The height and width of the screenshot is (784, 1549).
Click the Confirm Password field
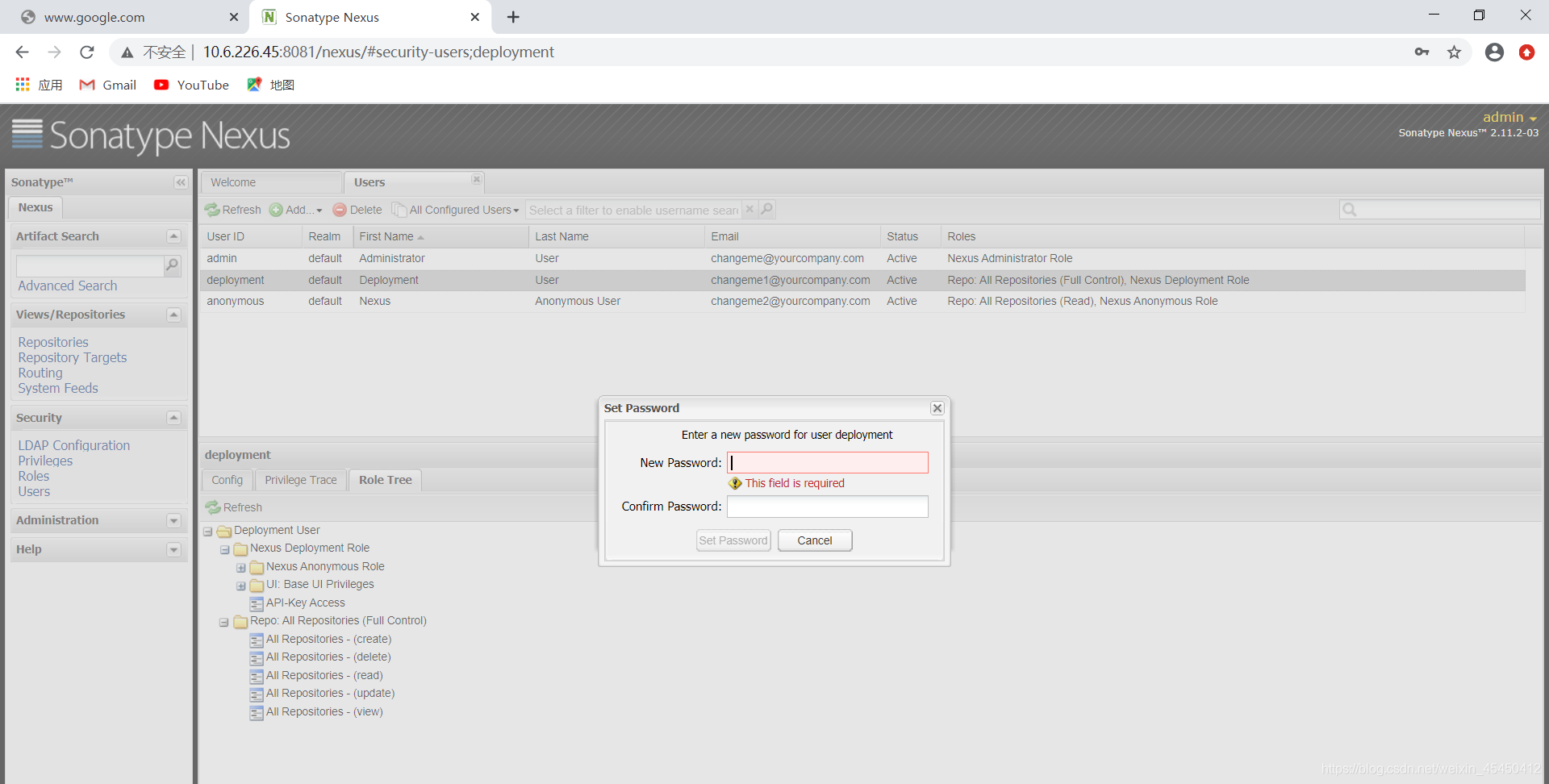tap(828, 507)
